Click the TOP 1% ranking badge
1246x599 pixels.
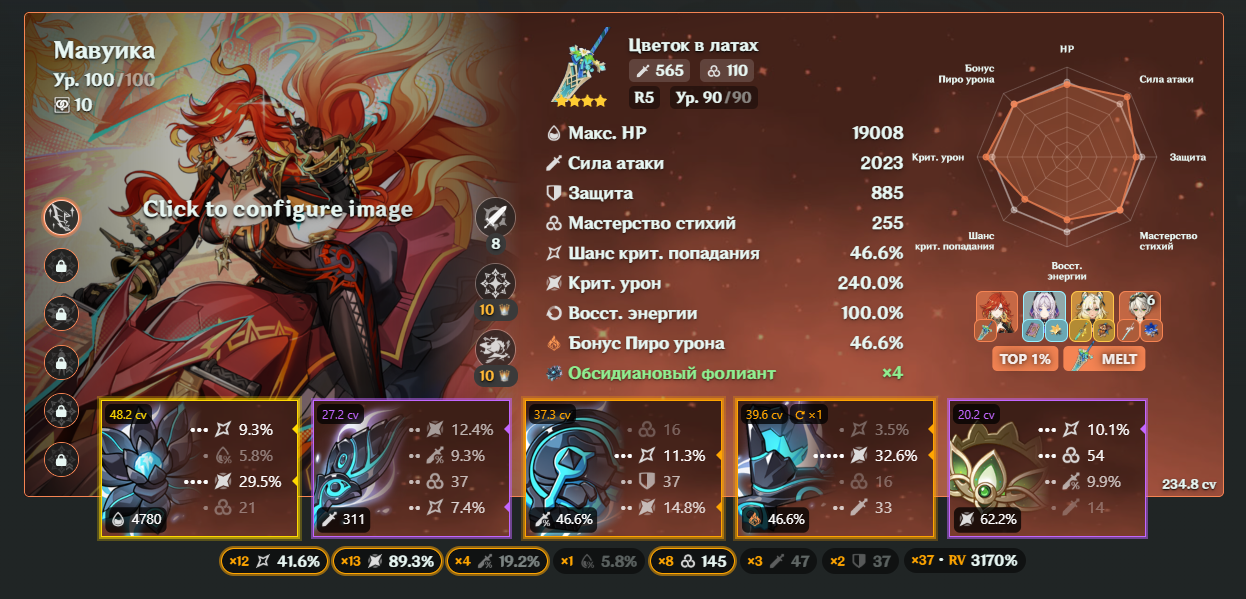(x=1023, y=358)
